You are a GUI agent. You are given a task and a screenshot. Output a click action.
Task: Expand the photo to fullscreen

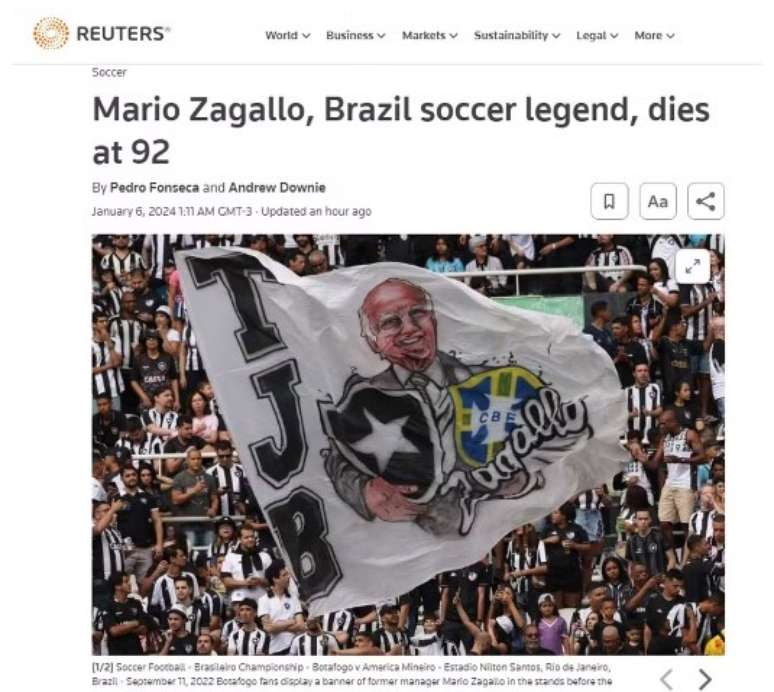tap(693, 267)
